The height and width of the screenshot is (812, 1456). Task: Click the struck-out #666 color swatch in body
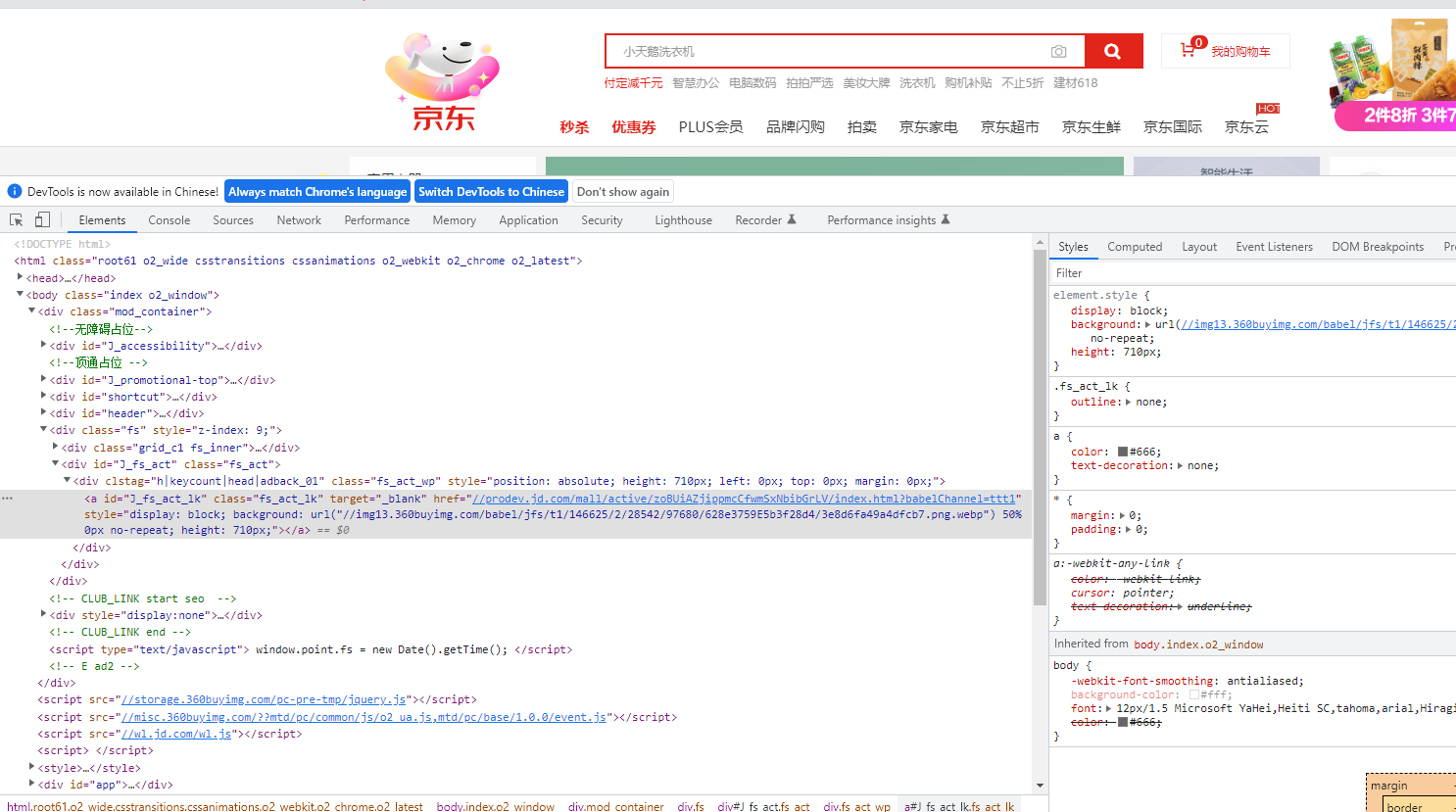1123,722
